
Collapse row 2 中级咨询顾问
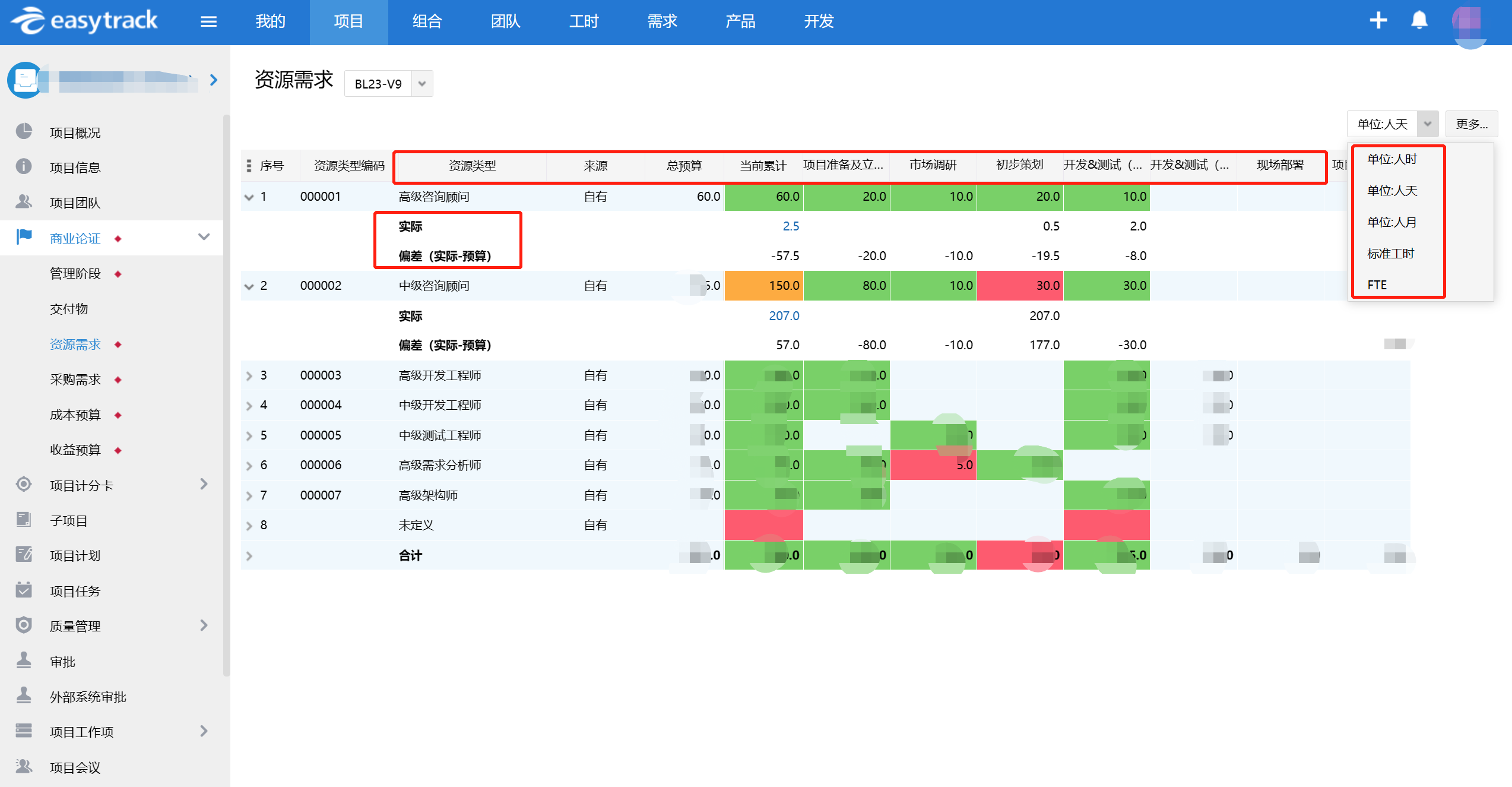249,286
